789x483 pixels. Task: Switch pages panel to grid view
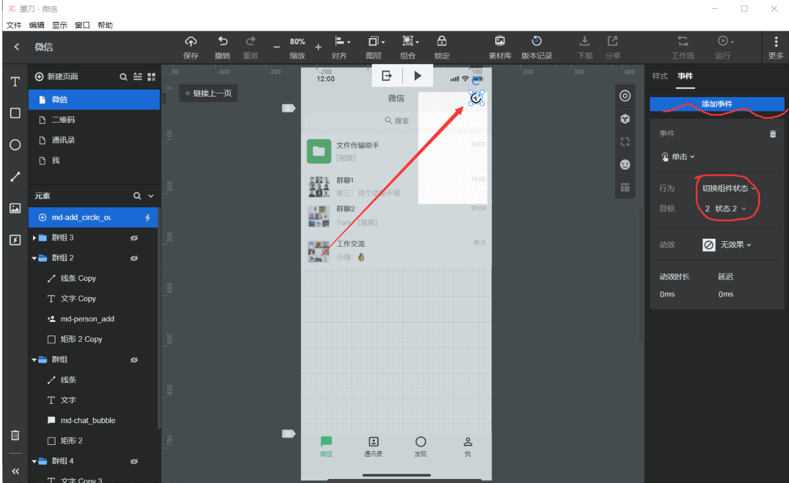pos(151,77)
